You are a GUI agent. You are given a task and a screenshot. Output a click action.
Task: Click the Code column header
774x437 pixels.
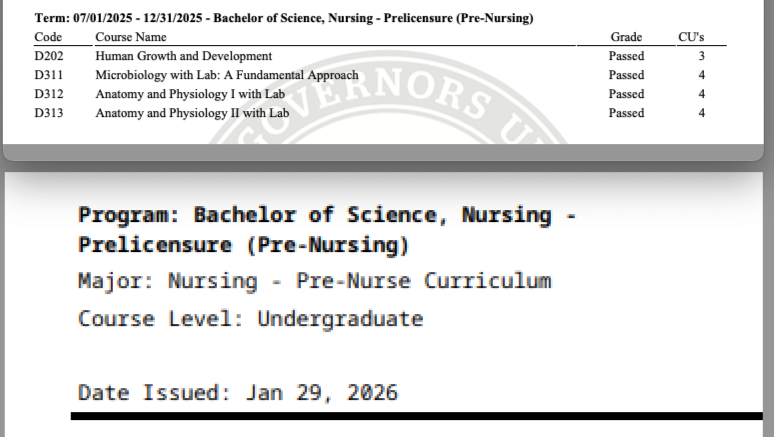48,37
